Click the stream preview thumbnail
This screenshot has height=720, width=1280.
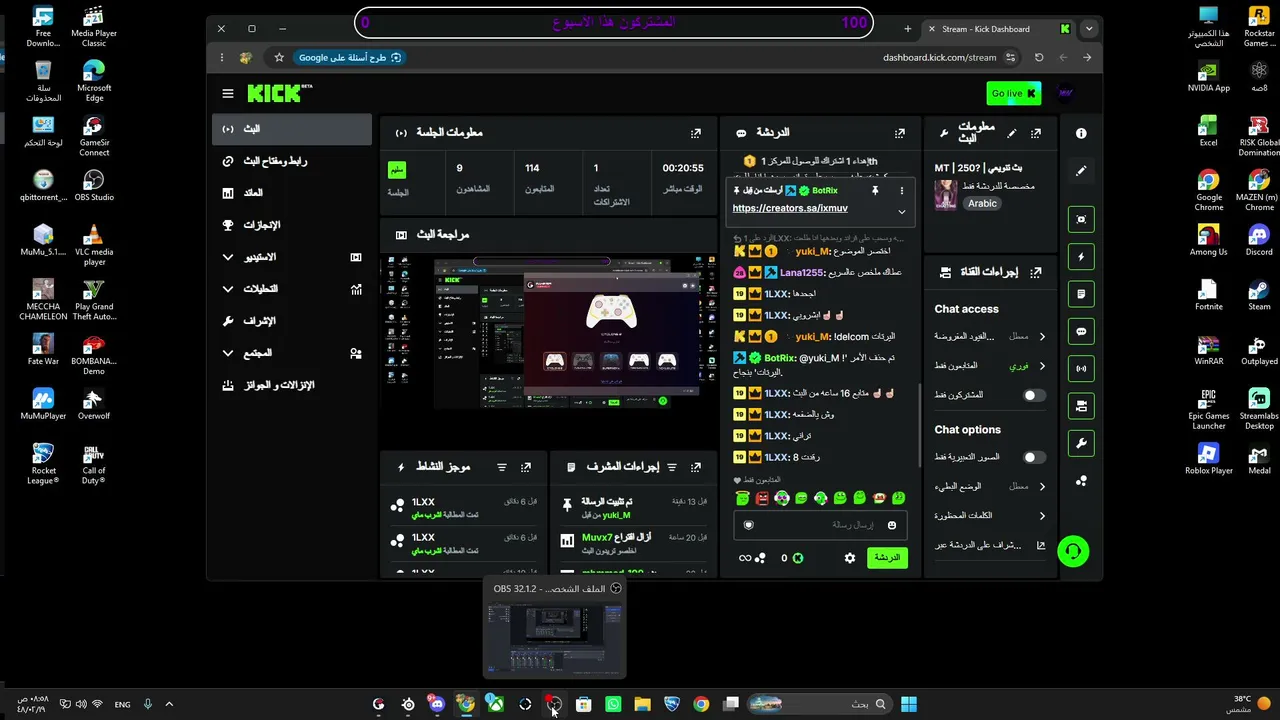click(x=549, y=332)
